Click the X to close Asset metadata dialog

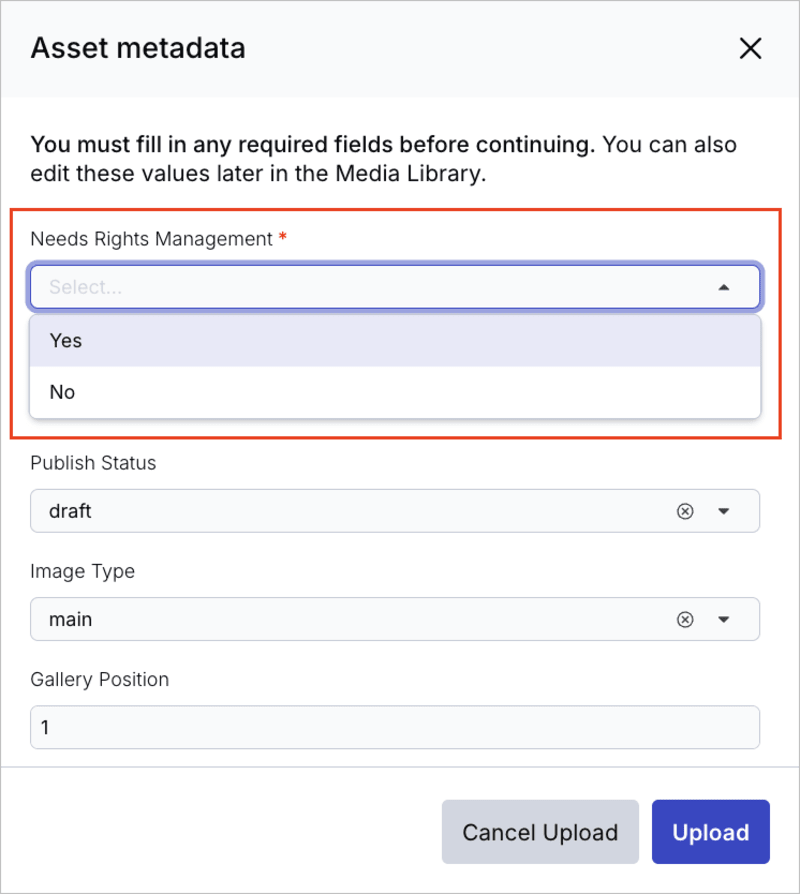click(751, 48)
